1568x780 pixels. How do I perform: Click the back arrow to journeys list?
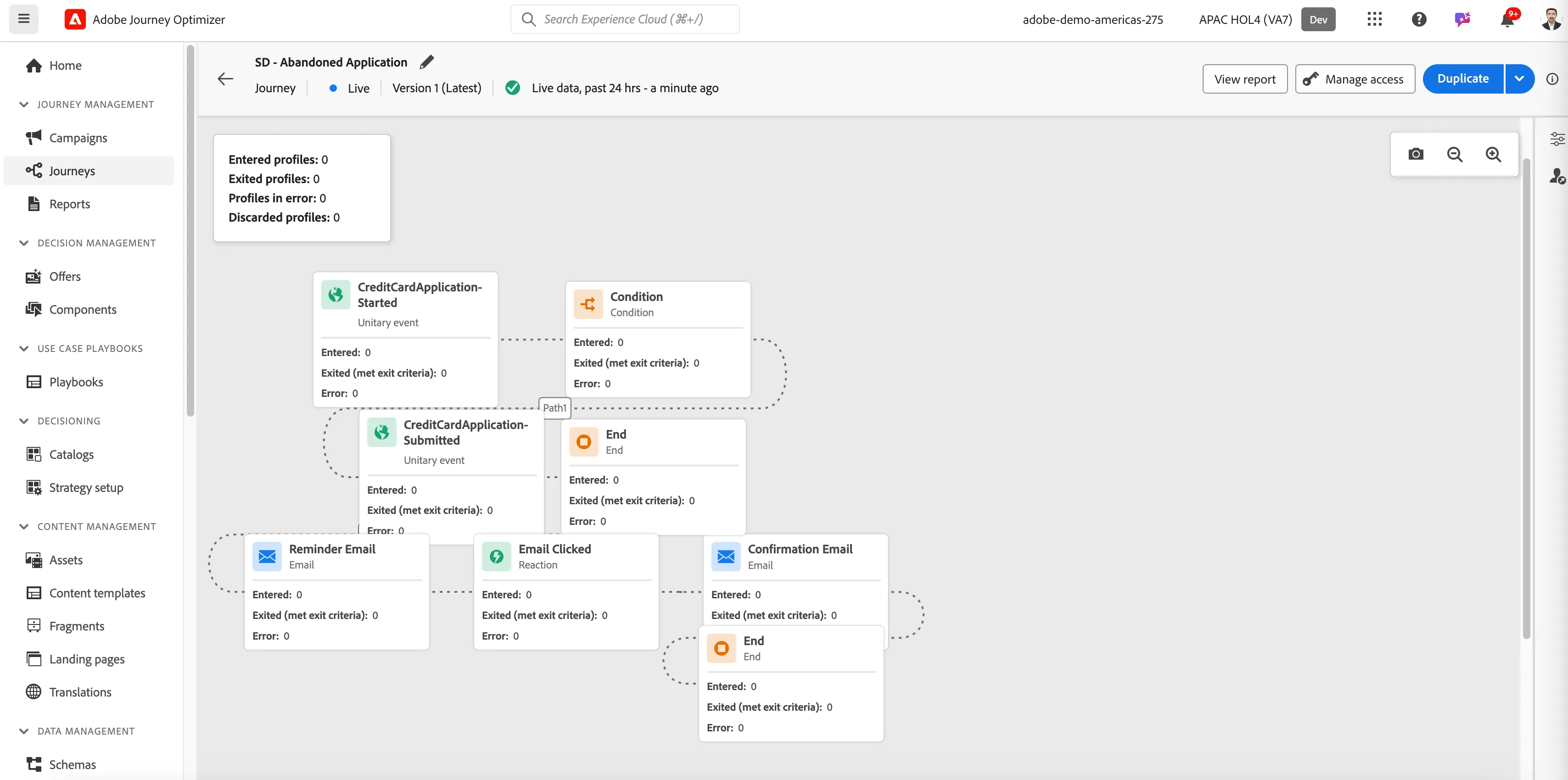tap(225, 79)
